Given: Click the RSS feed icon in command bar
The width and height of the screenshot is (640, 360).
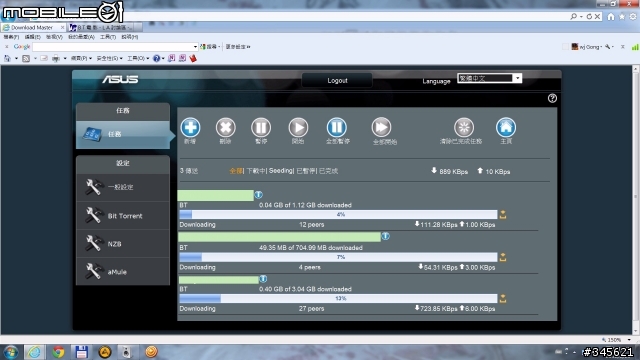Looking at the screenshot, I should [26, 58].
